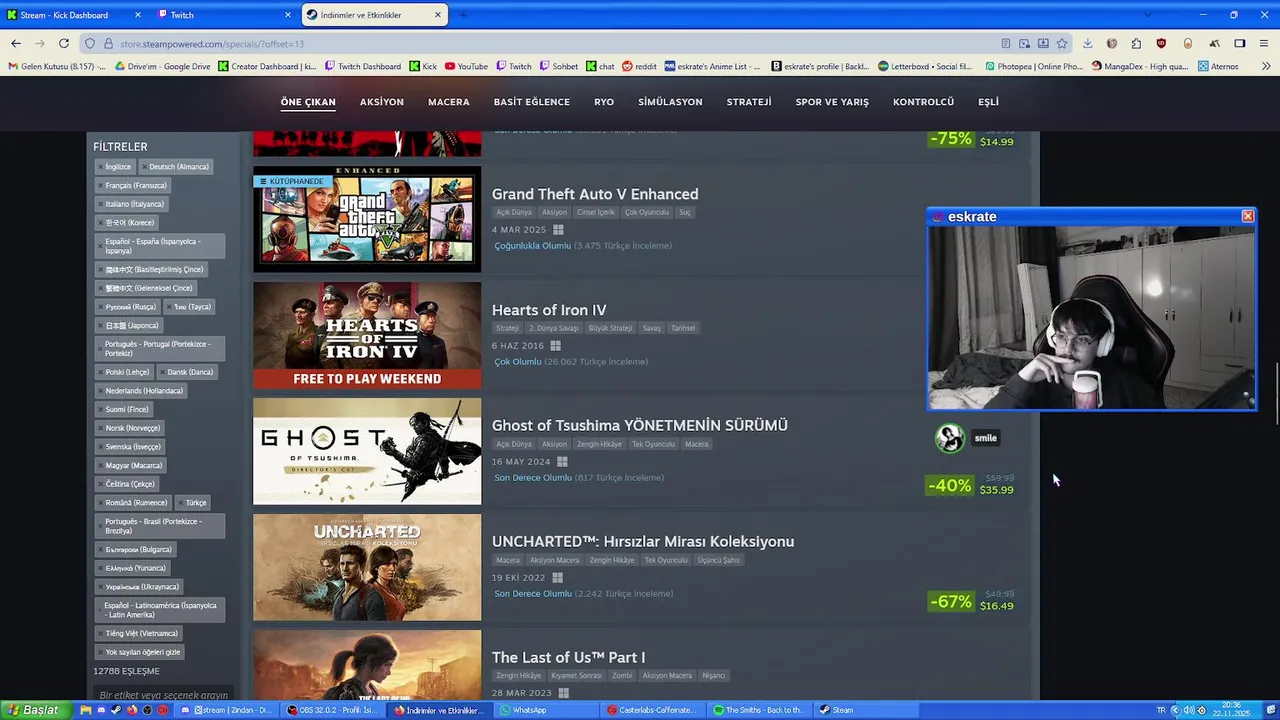Switch to Stream - Kick Dashboard tab
The width and height of the screenshot is (1280, 720).
coord(75,15)
